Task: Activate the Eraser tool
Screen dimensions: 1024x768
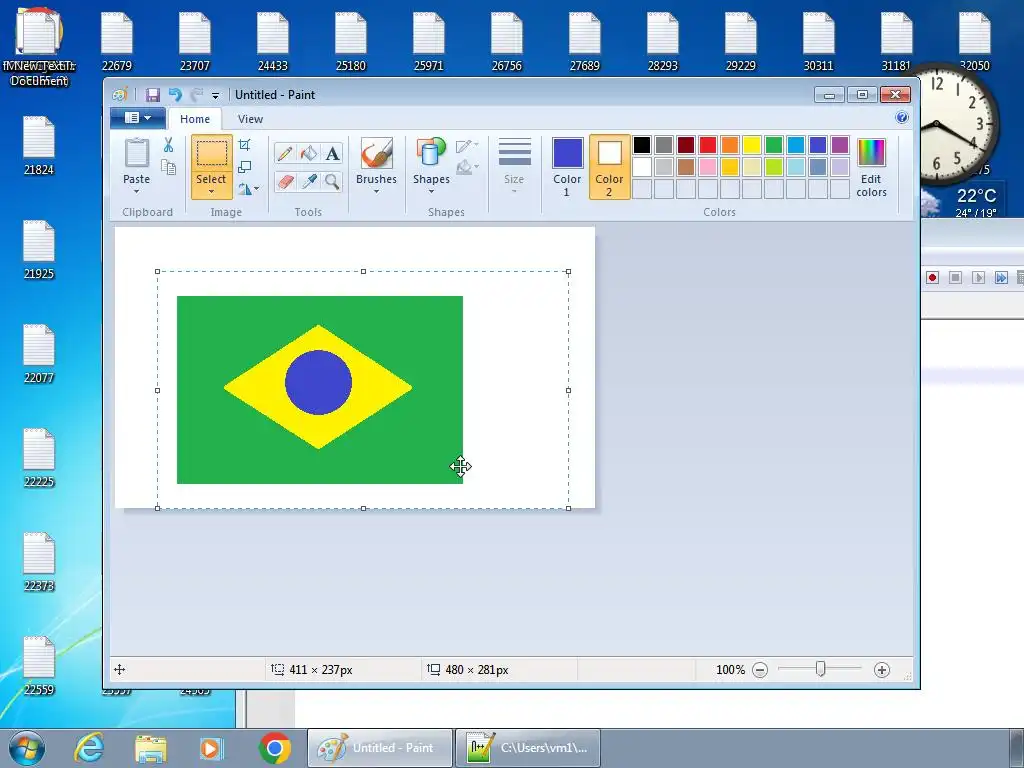Action: pyautogui.click(x=285, y=181)
